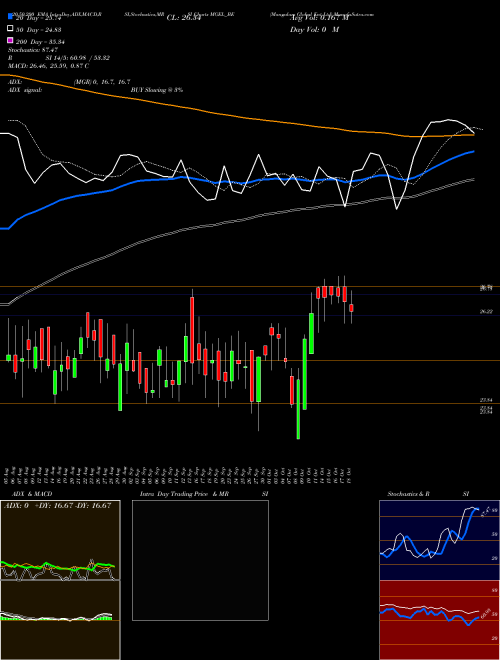Click the '(MGR) 0, 16.7, 16.7' ADX values
Image resolution: width=500 pixels, height=660 pixels.
(x=102, y=82)
